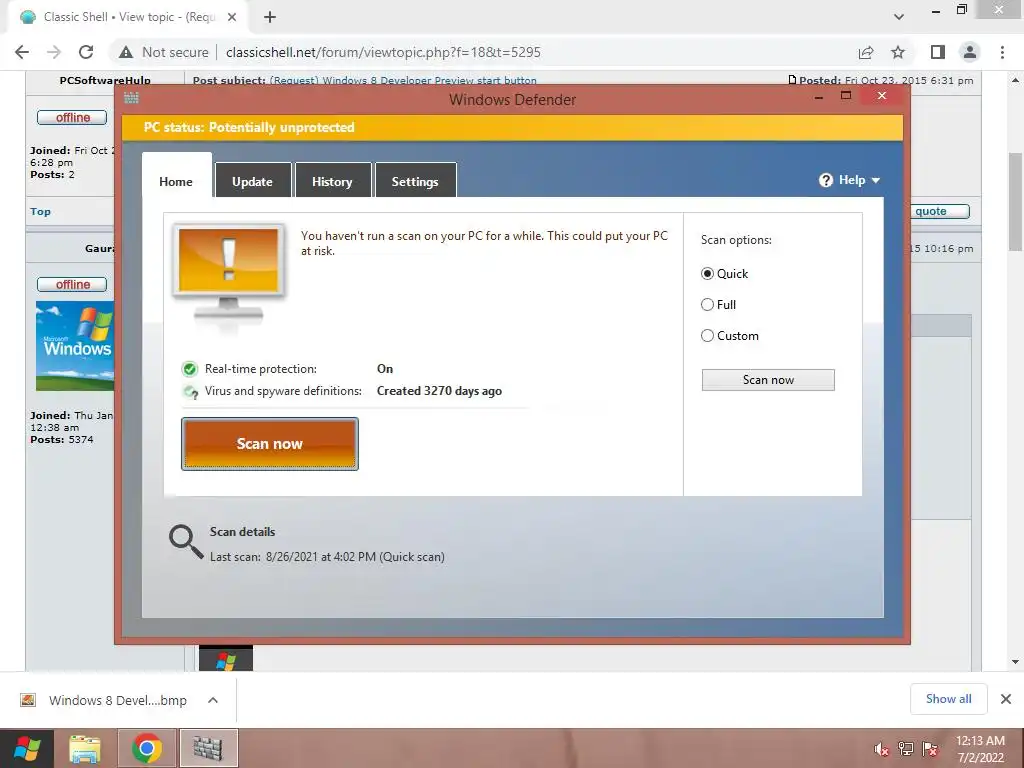Open the tab search chevron in Chrome
Viewport: 1024px width, 768px height.
899,17
